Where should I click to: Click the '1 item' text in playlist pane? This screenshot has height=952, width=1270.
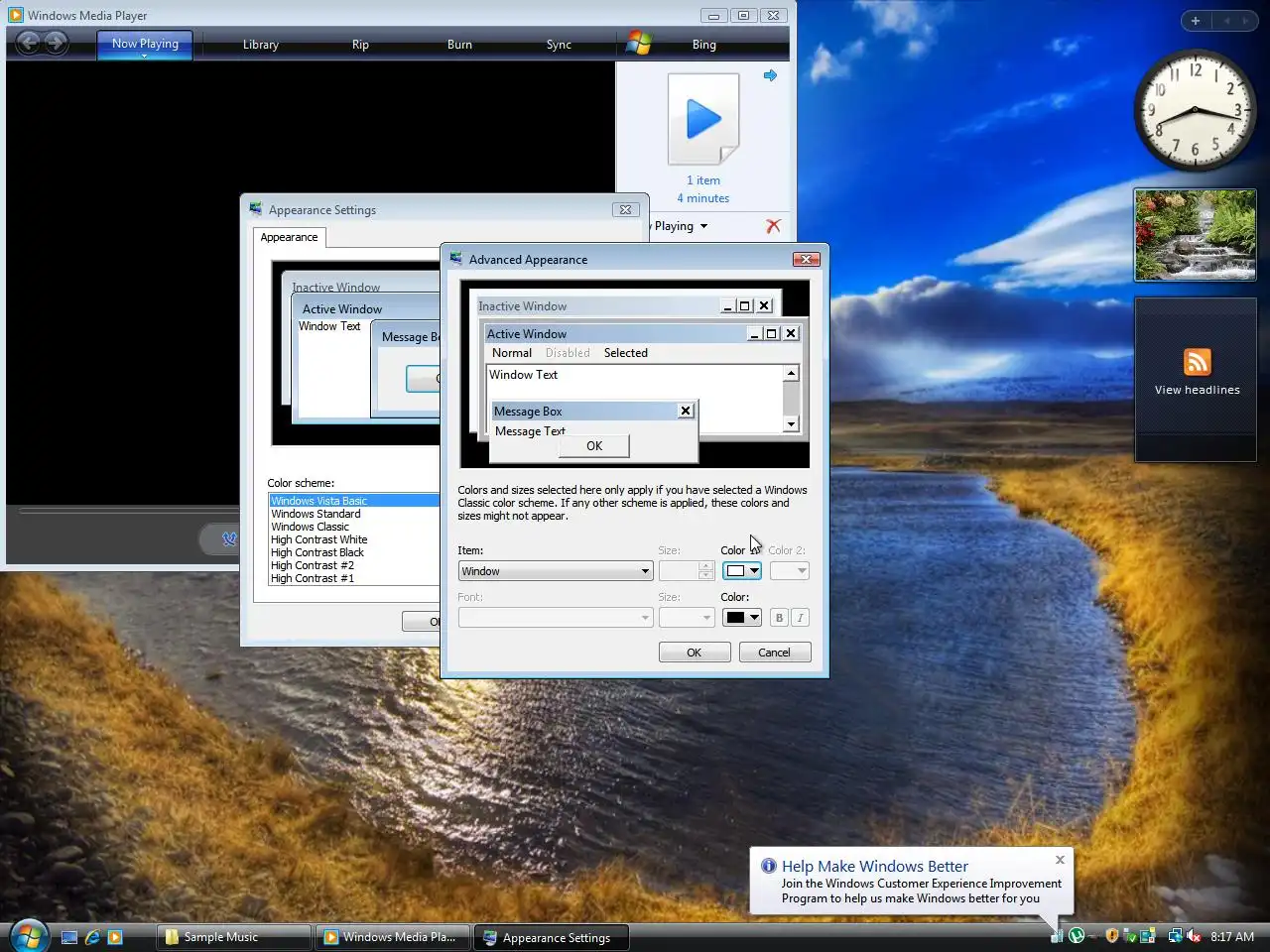point(703,180)
